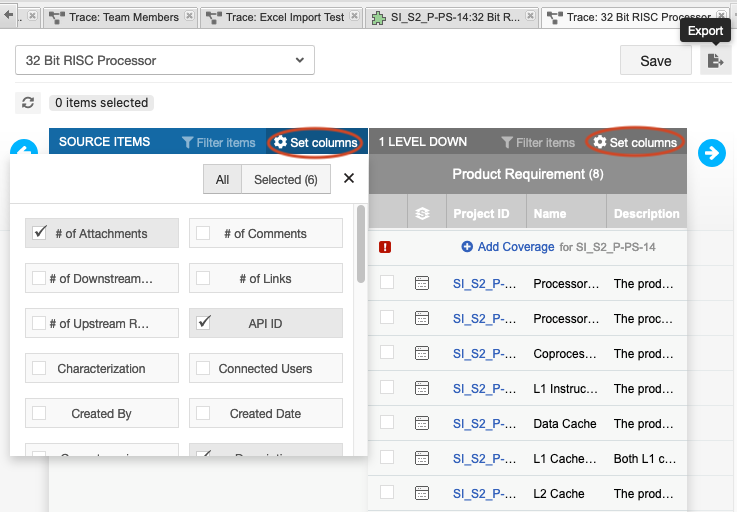
Task: Uncheck the API ID column checkbox
Action: point(203,323)
